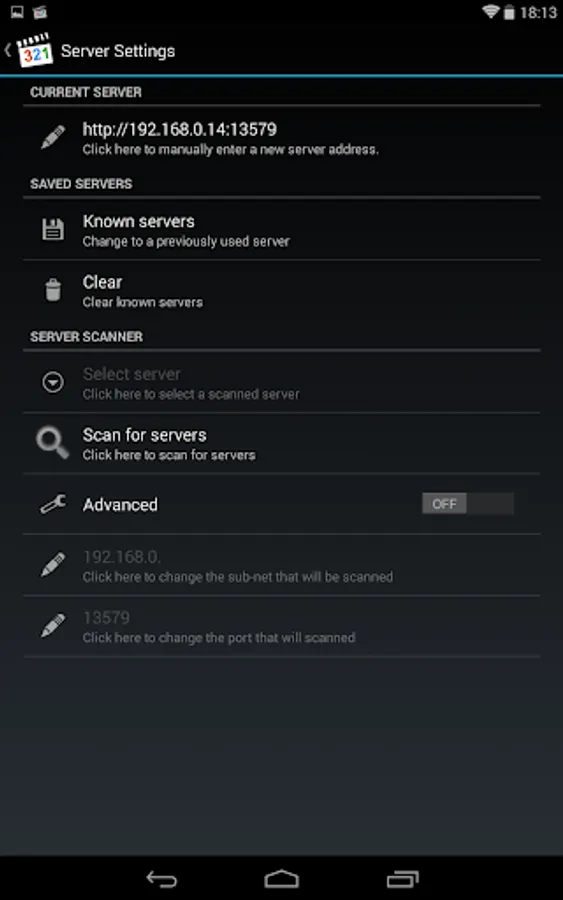Start Scan for servers
Screen dimensions: 563x900
(281, 444)
